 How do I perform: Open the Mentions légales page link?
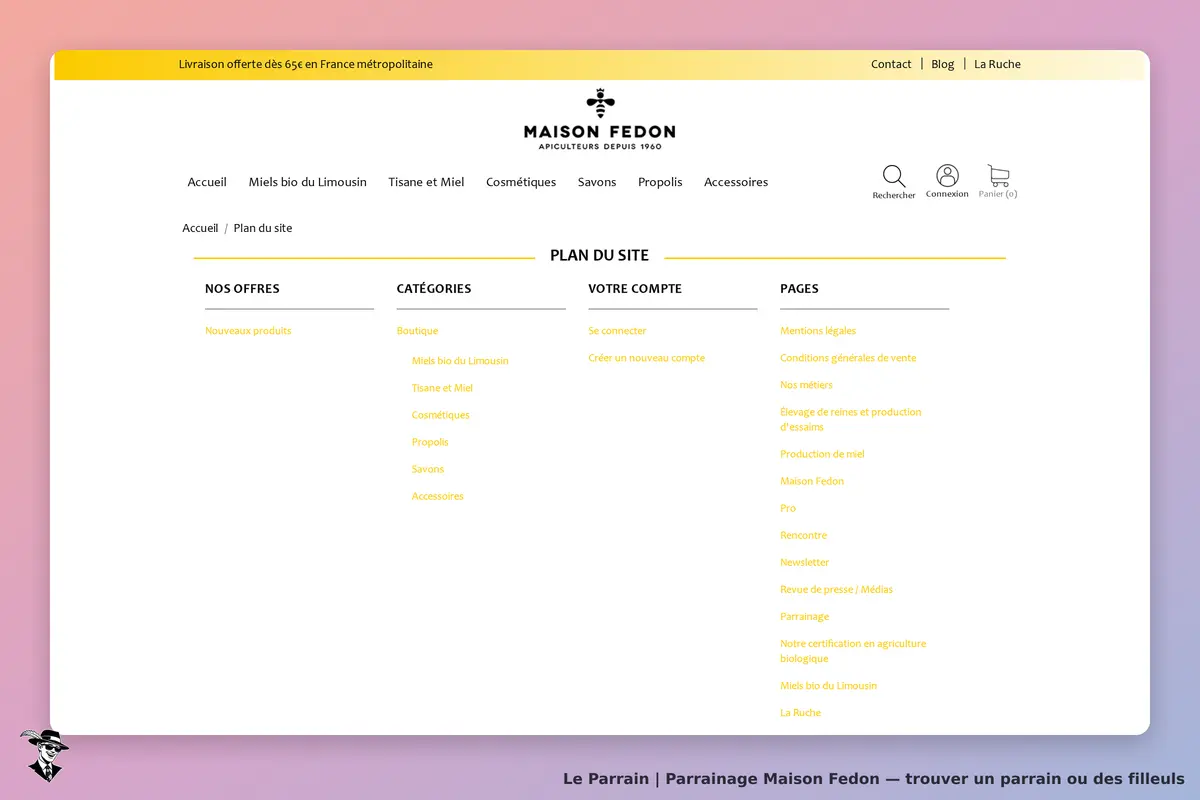[x=818, y=331]
